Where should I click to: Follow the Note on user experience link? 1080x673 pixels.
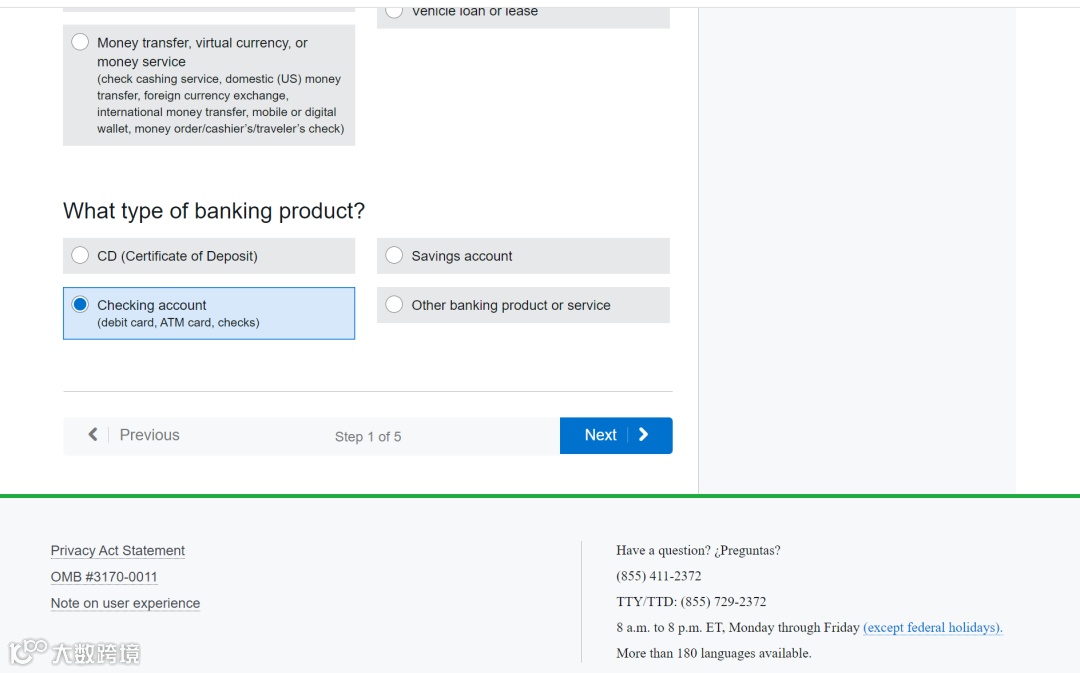click(x=125, y=603)
